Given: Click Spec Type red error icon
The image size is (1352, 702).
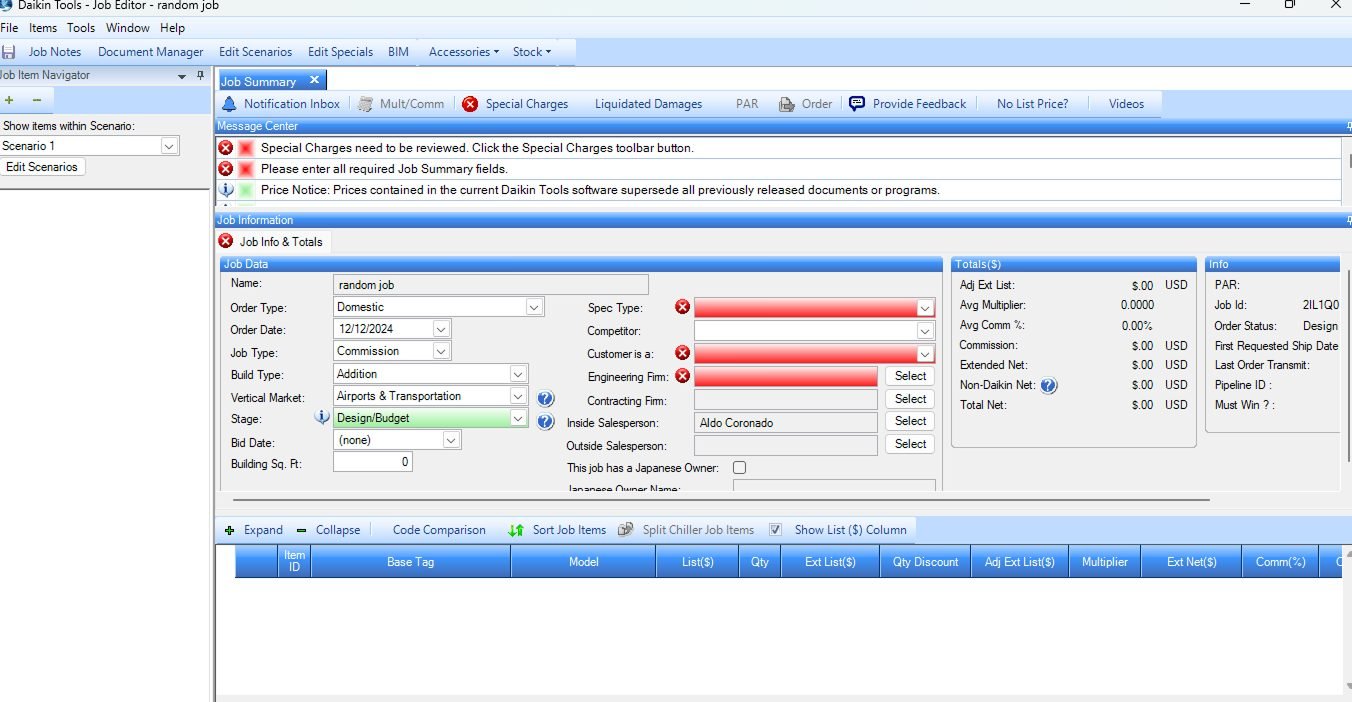Looking at the screenshot, I should click(x=683, y=307).
